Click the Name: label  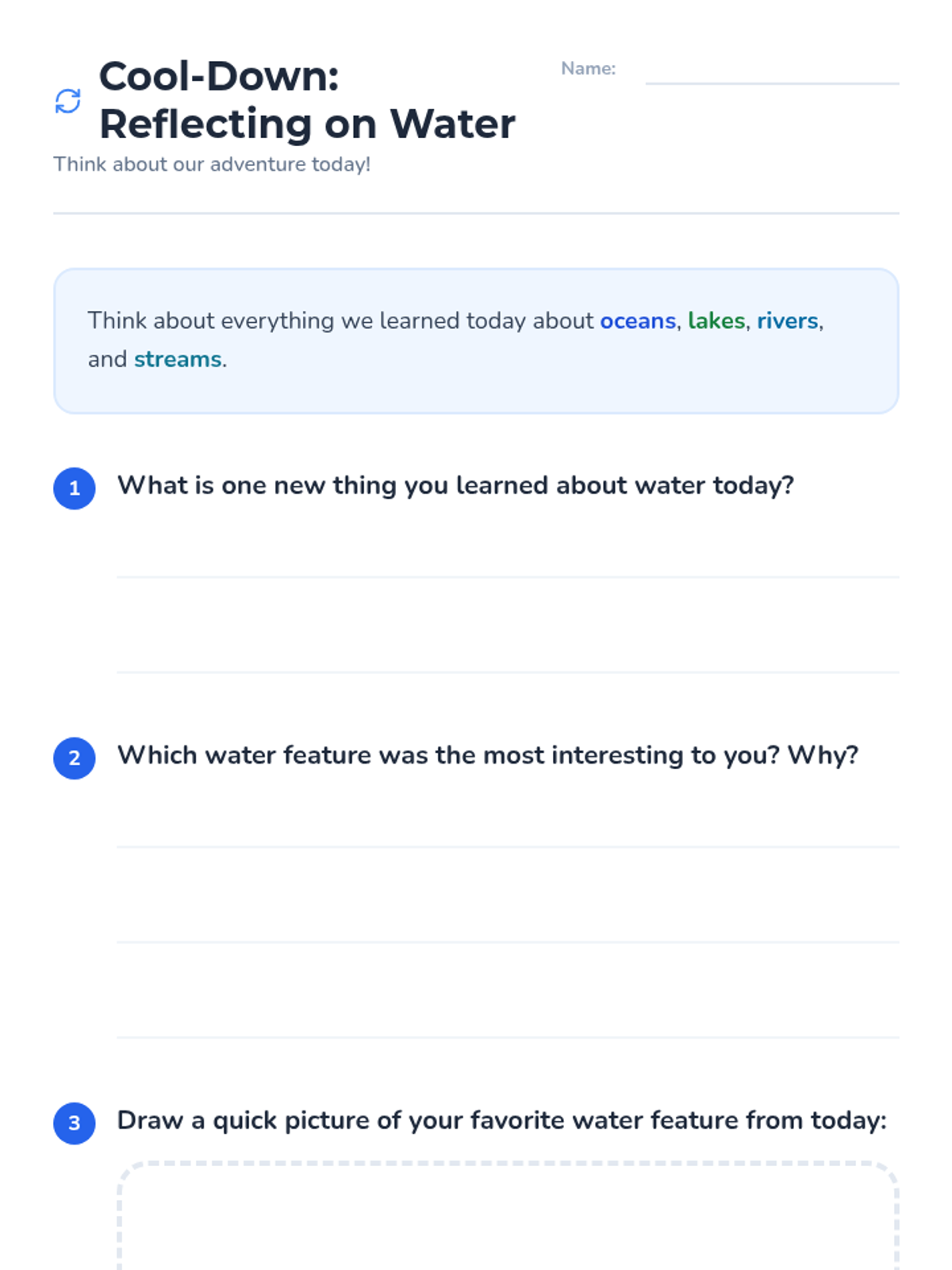[588, 69]
